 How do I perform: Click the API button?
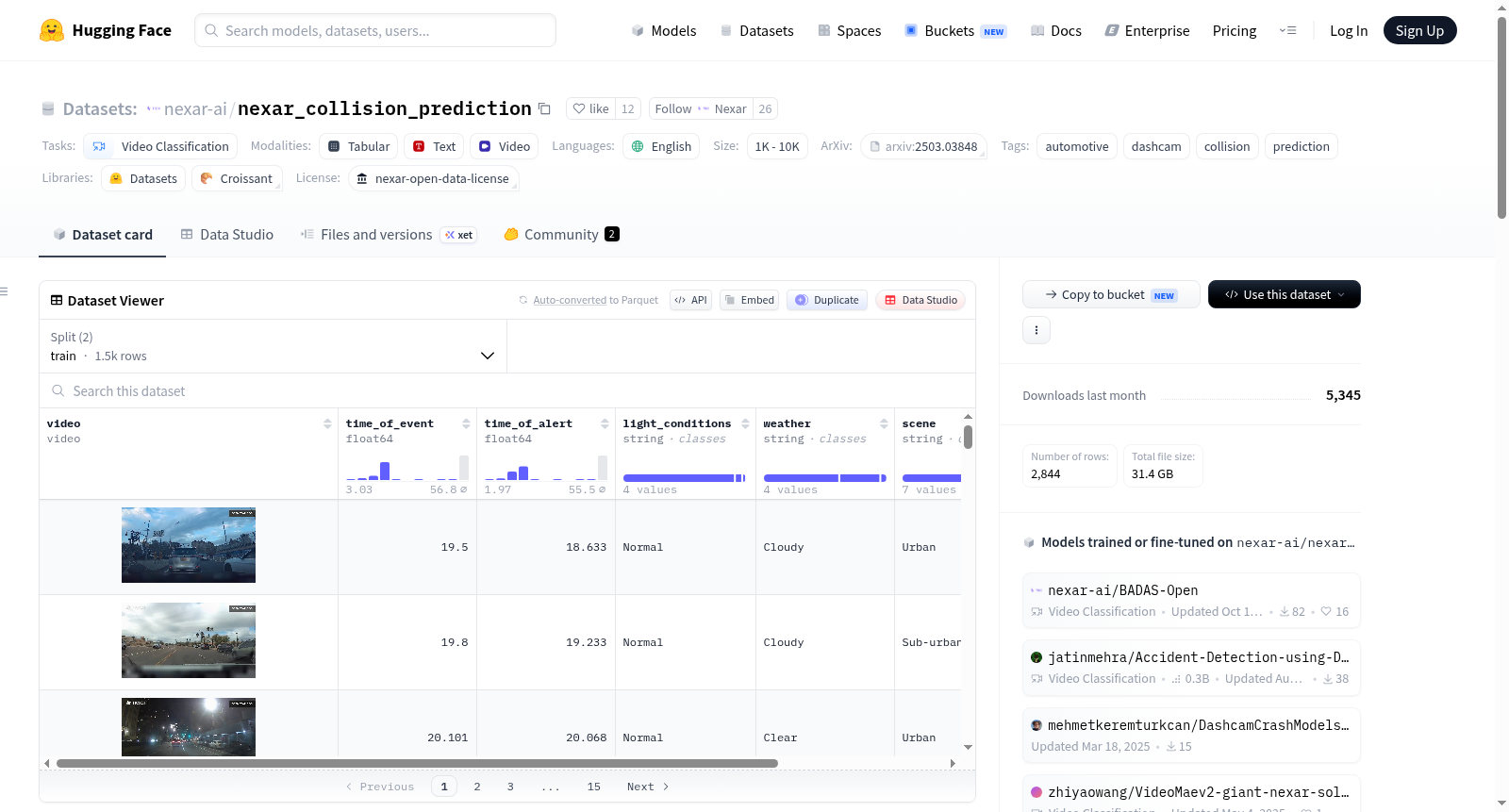click(690, 300)
